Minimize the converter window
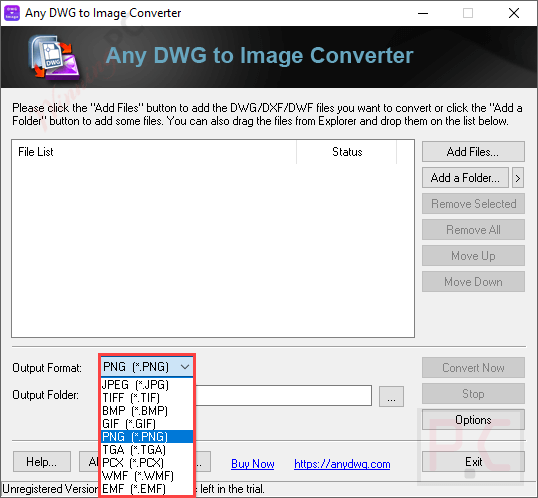Screen dimensions: 538x498 [x=423, y=13]
